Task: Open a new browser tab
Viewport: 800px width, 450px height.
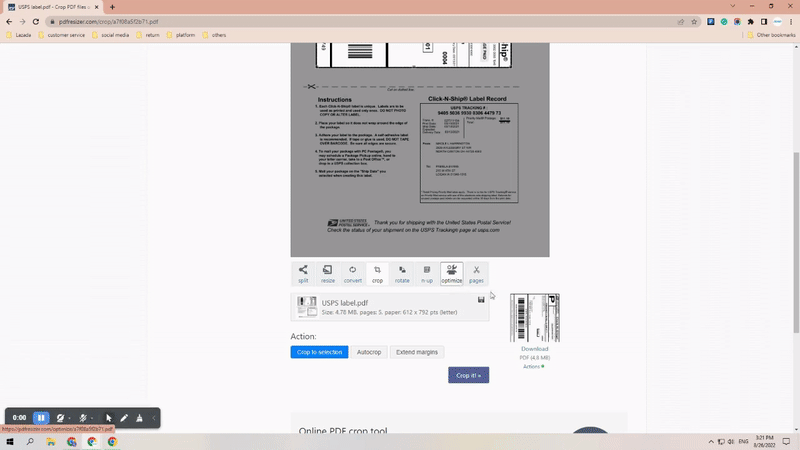Action: pyautogui.click(x=112, y=7)
